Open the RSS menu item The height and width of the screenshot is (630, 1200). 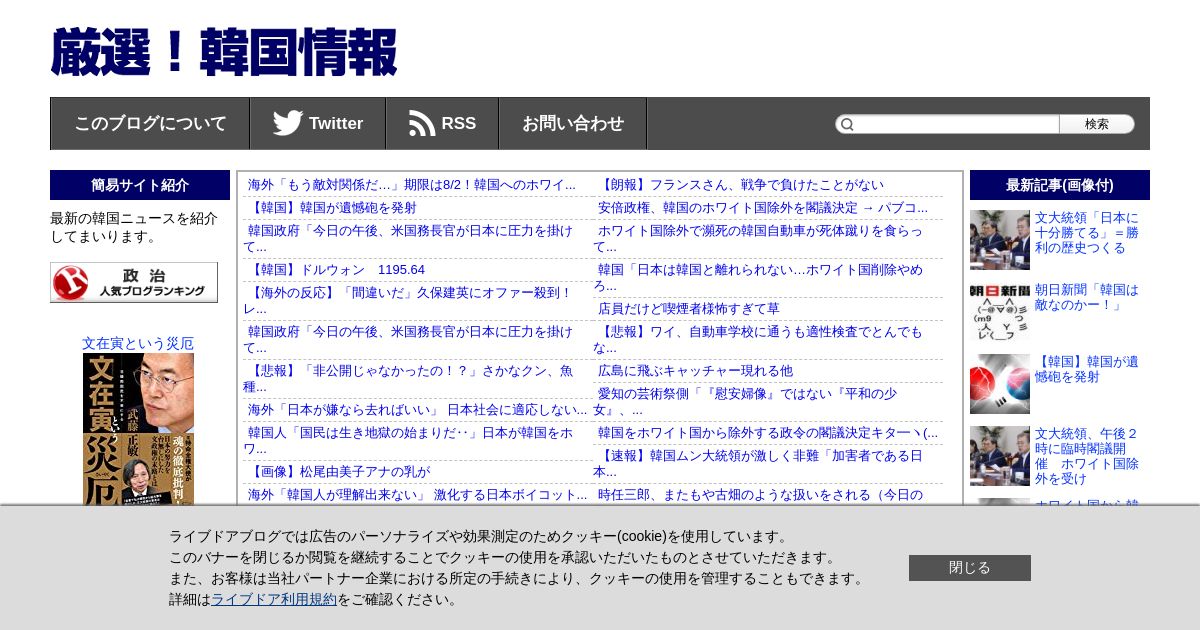coord(442,124)
